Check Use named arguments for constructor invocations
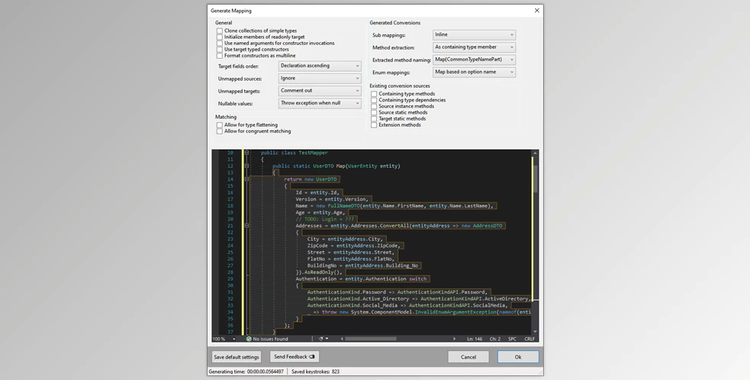The height and width of the screenshot is (380, 750). 220,43
